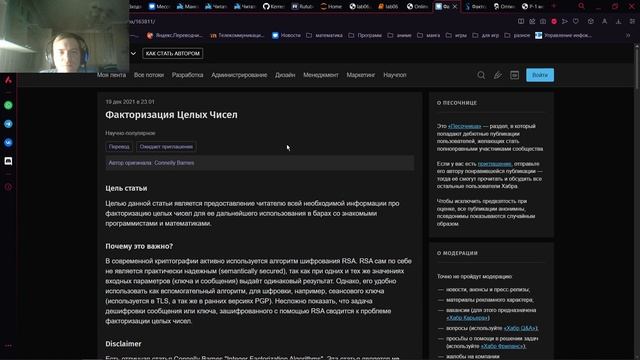The image size is (640, 360).
Task: Click the heart bookmark icon in address bar
Action: coord(576,21)
